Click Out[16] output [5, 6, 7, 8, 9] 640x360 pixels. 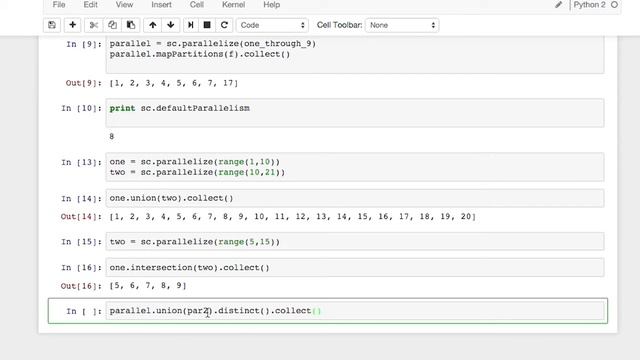click(148, 286)
